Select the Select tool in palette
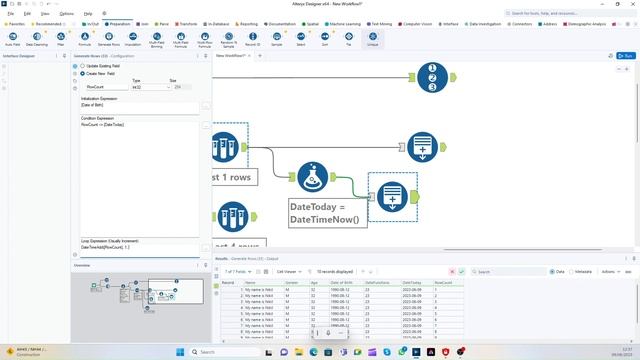 (x=301, y=39)
